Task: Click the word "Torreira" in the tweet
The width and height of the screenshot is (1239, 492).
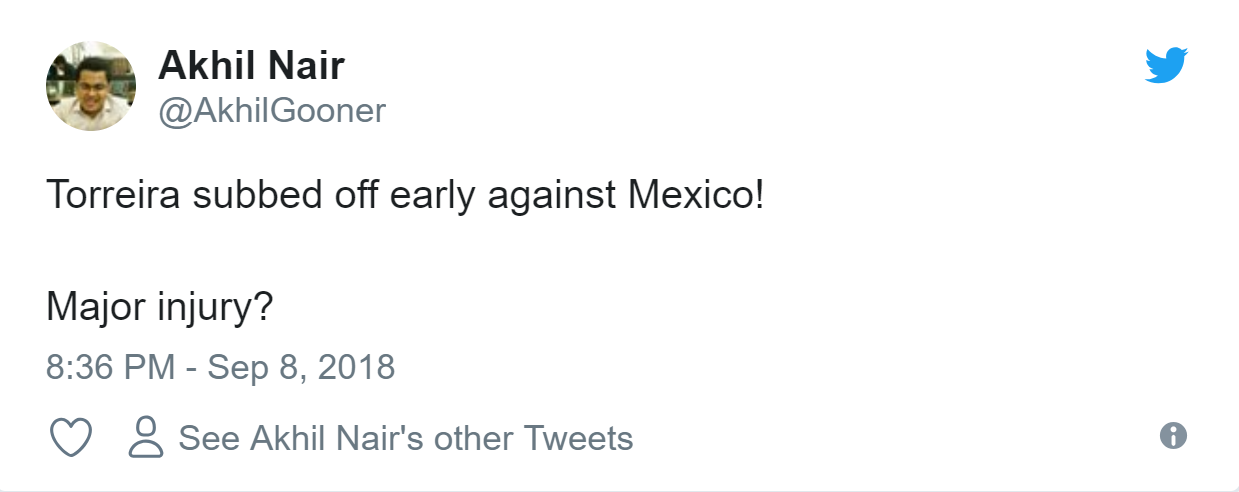Action: coord(112,195)
